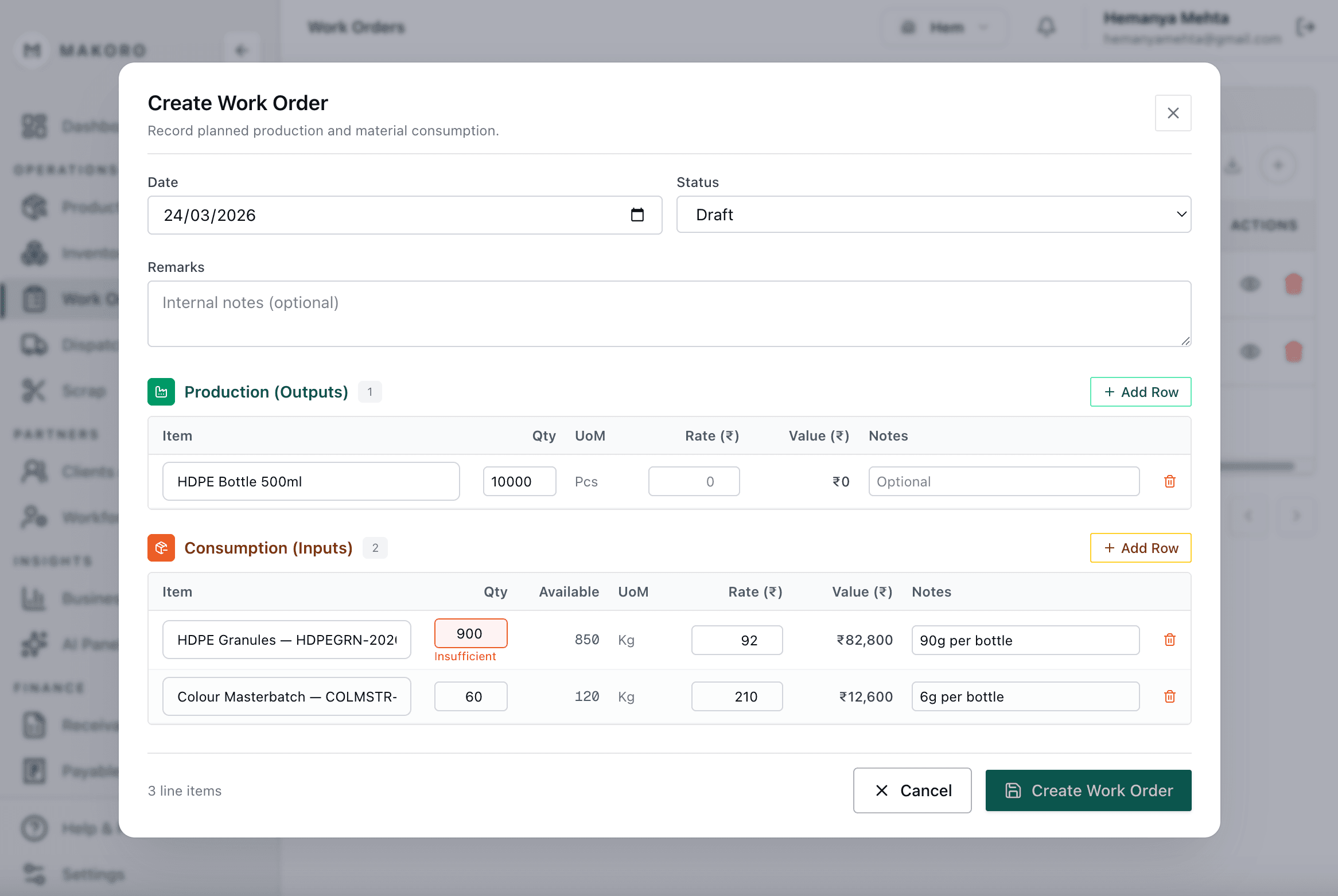Viewport: 1338px width, 896px height.
Task: Click the Available value 850
Action: (x=587, y=640)
